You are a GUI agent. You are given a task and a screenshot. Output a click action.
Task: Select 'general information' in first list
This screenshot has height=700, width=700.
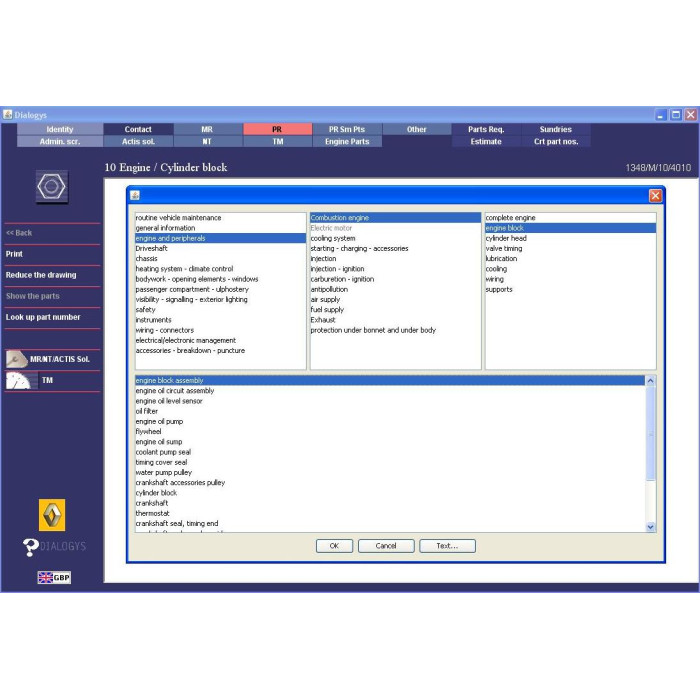click(221, 228)
